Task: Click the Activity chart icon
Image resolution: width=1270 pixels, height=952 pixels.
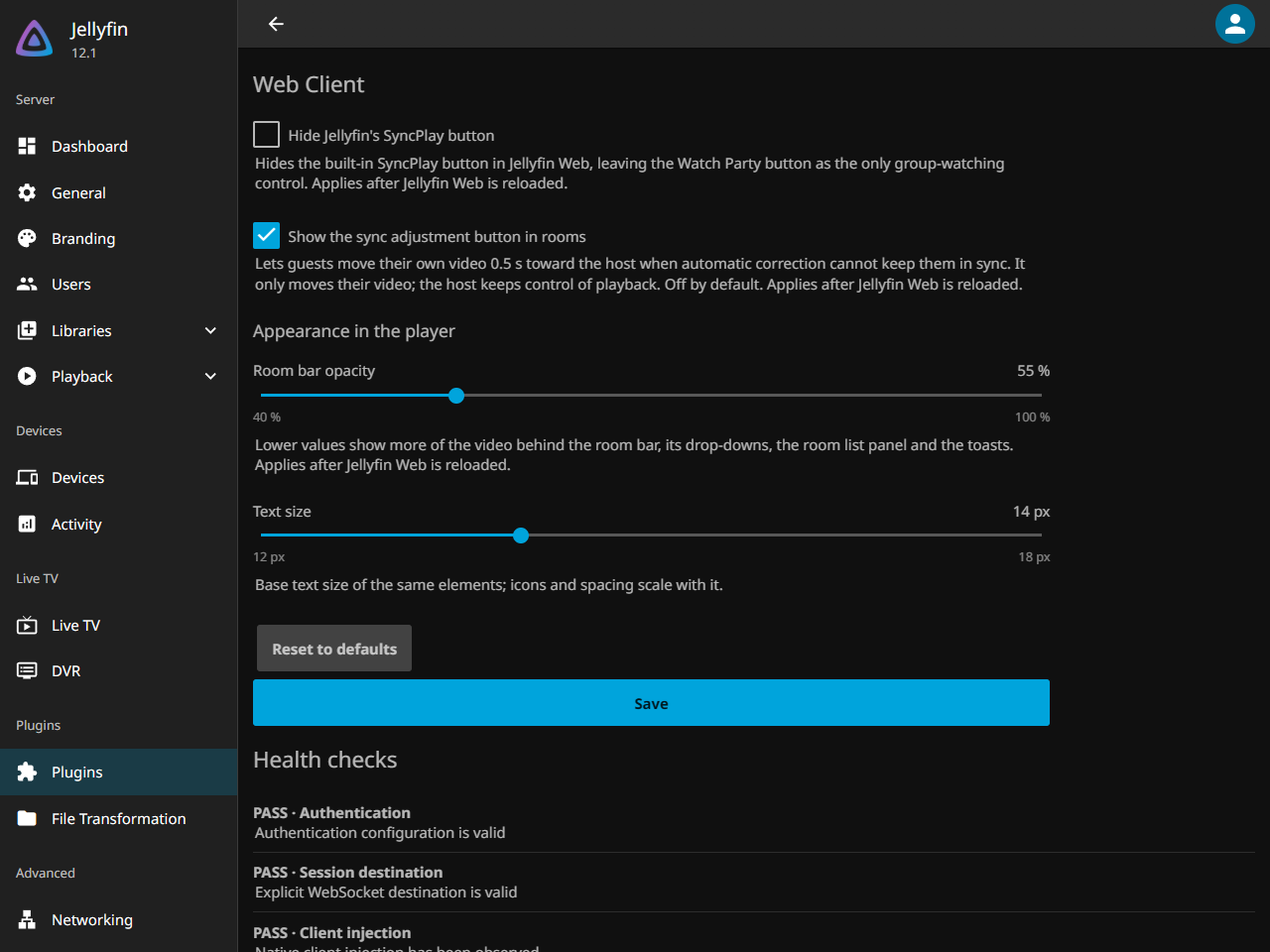Action: pos(27,524)
